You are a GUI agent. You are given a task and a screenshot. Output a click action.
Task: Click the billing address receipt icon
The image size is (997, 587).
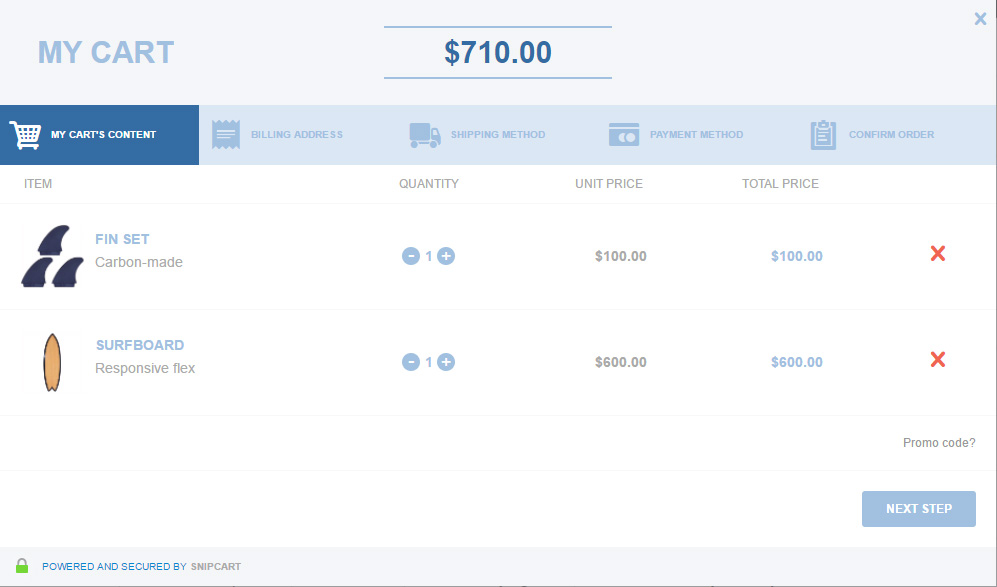(225, 135)
